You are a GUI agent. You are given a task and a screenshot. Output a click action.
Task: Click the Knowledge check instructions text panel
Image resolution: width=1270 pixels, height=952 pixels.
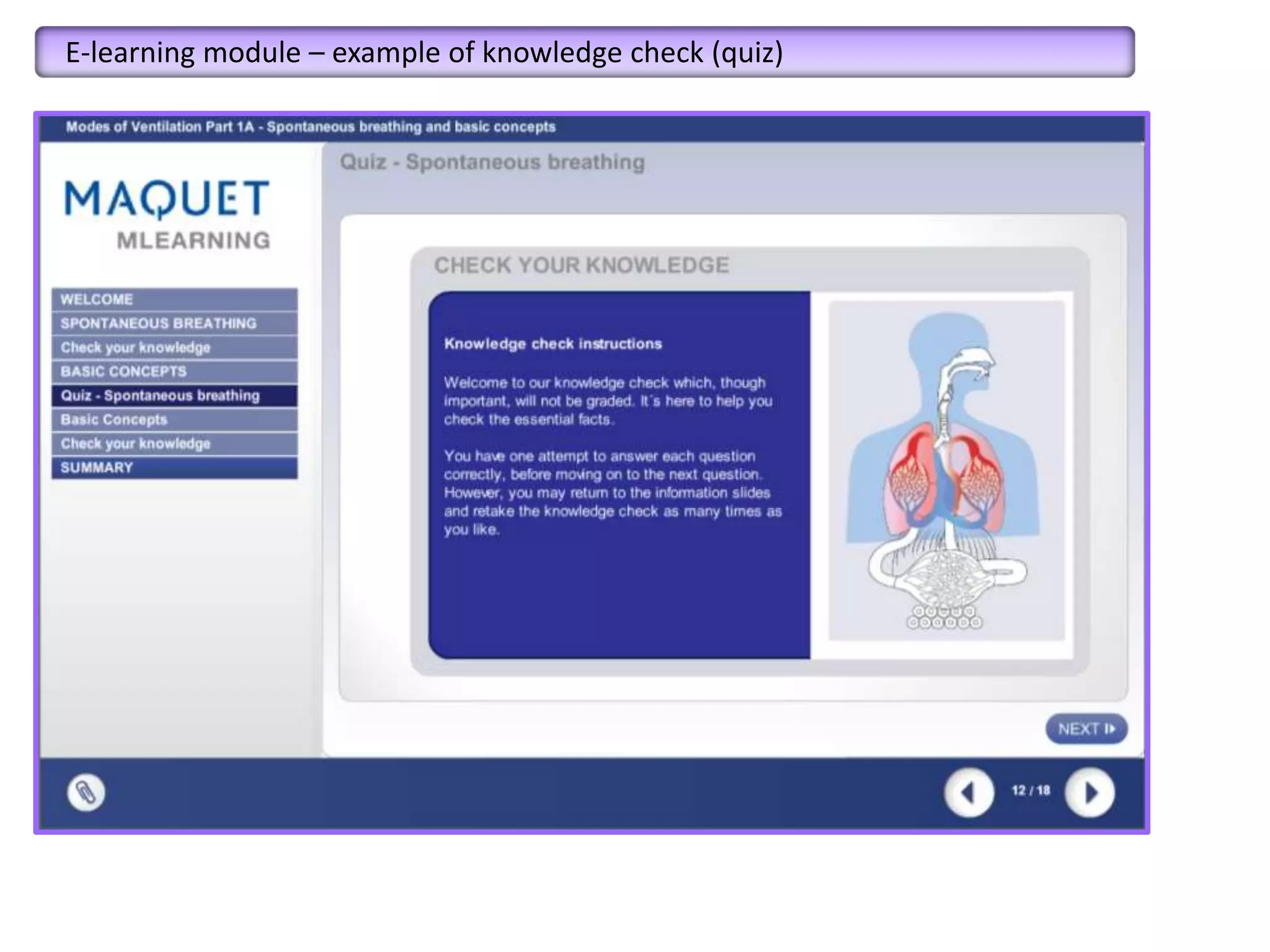618,474
